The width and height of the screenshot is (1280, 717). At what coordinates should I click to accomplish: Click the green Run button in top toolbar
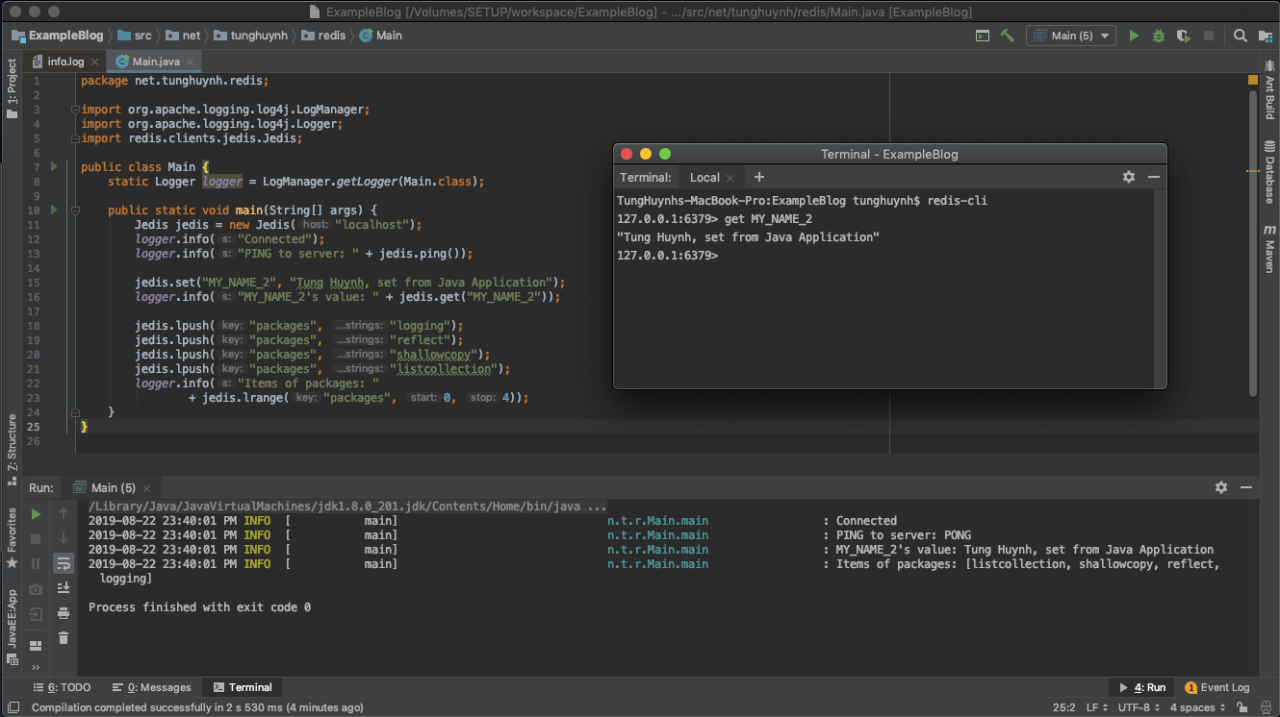[1133, 36]
